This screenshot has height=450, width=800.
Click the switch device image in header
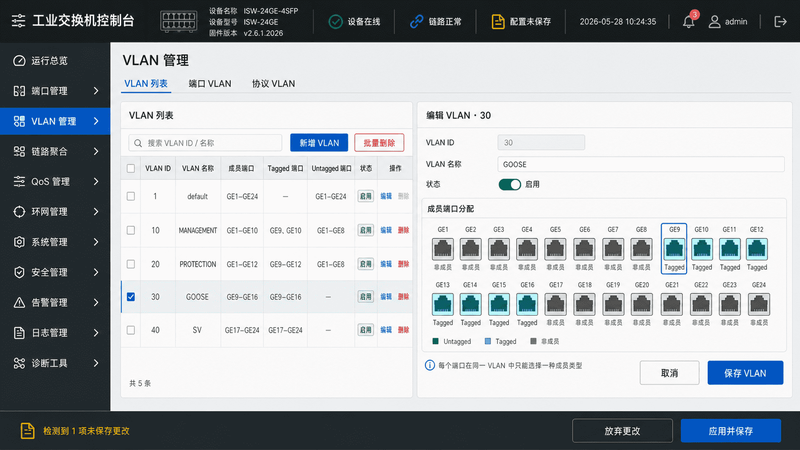click(x=179, y=21)
